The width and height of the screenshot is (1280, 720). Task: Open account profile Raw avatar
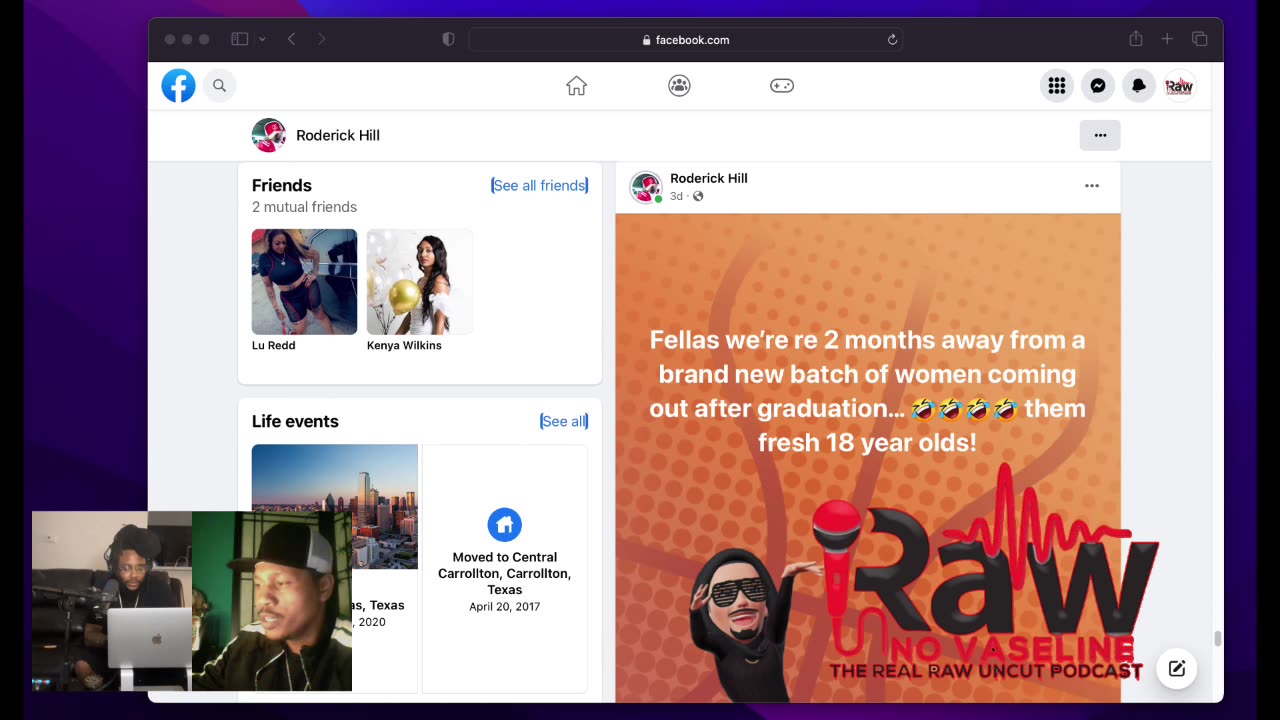[1179, 86]
